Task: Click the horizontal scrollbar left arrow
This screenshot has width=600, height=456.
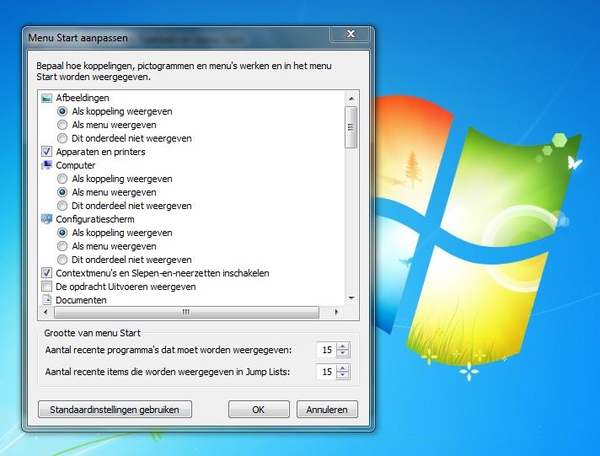Action: click(x=46, y=312)
